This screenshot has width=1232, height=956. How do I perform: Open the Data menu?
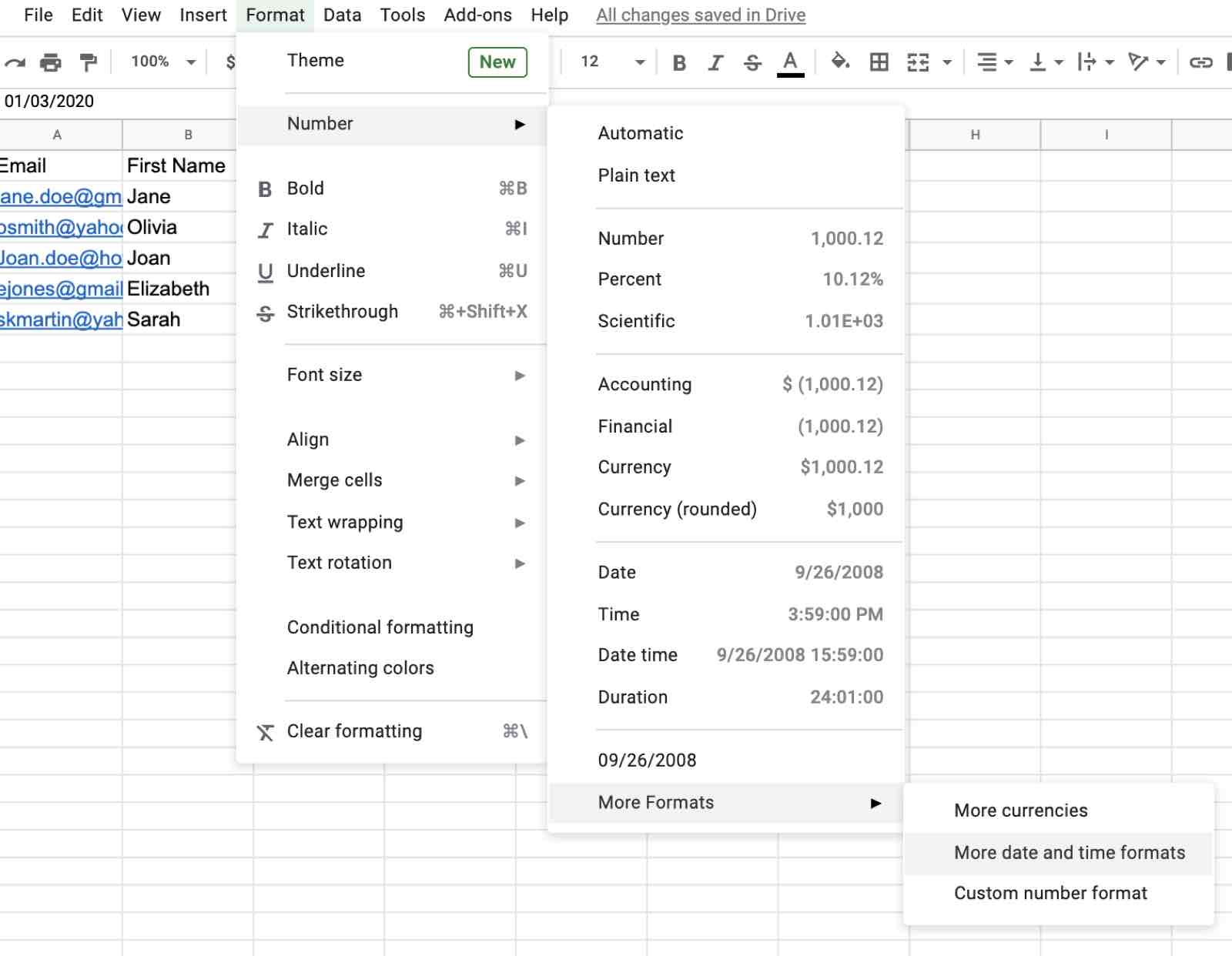click(x=341, y=15)
